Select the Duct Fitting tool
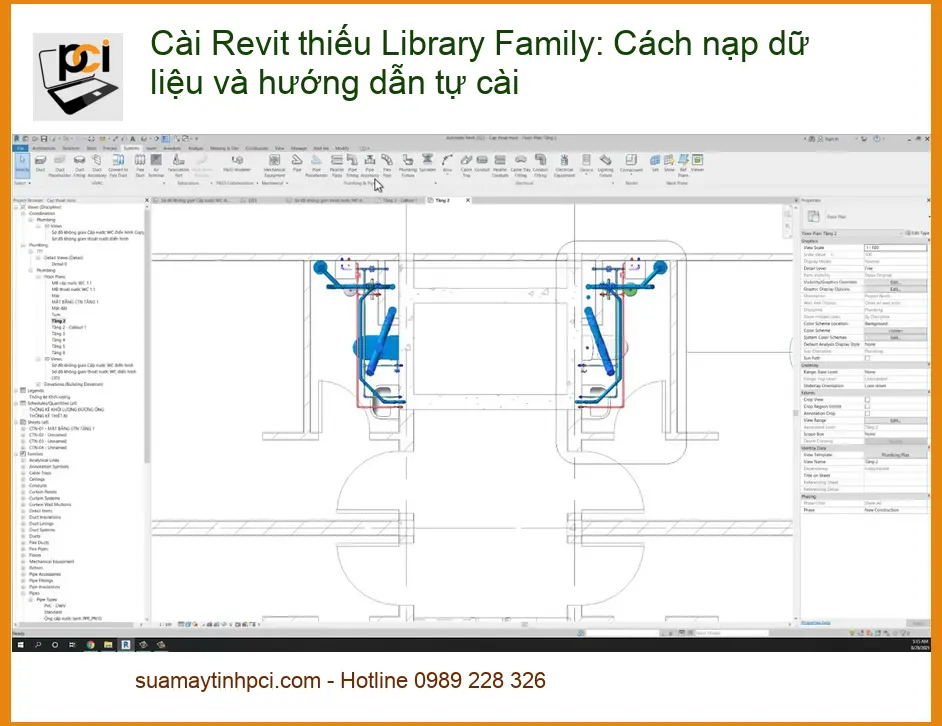Image resolution: width=942 pixels, height=726 pixels. tap(79, 165)
